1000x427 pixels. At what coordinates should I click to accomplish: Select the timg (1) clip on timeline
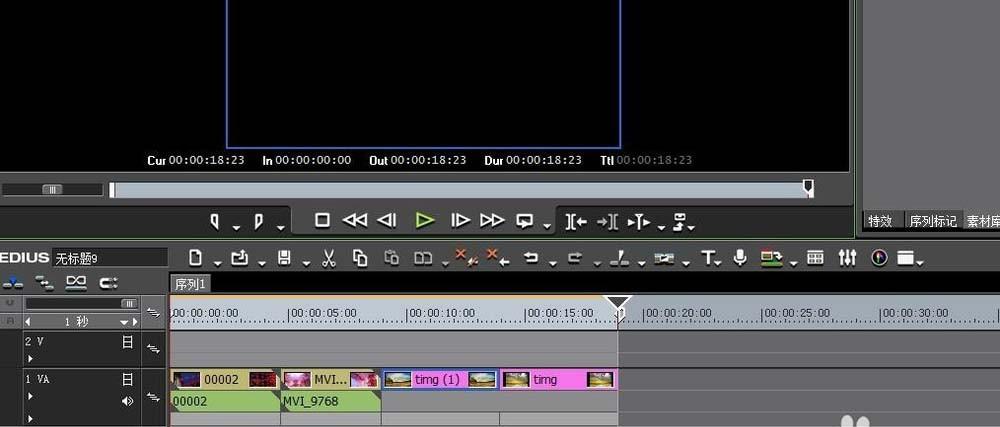point(440,380)
